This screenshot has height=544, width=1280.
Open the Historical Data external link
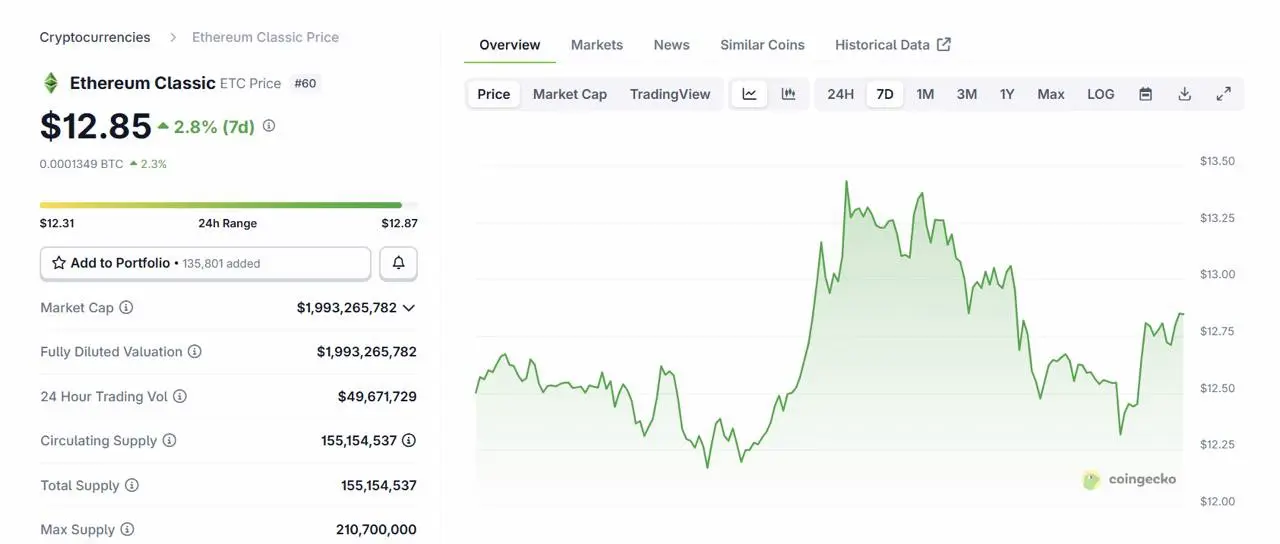(892, 45)
